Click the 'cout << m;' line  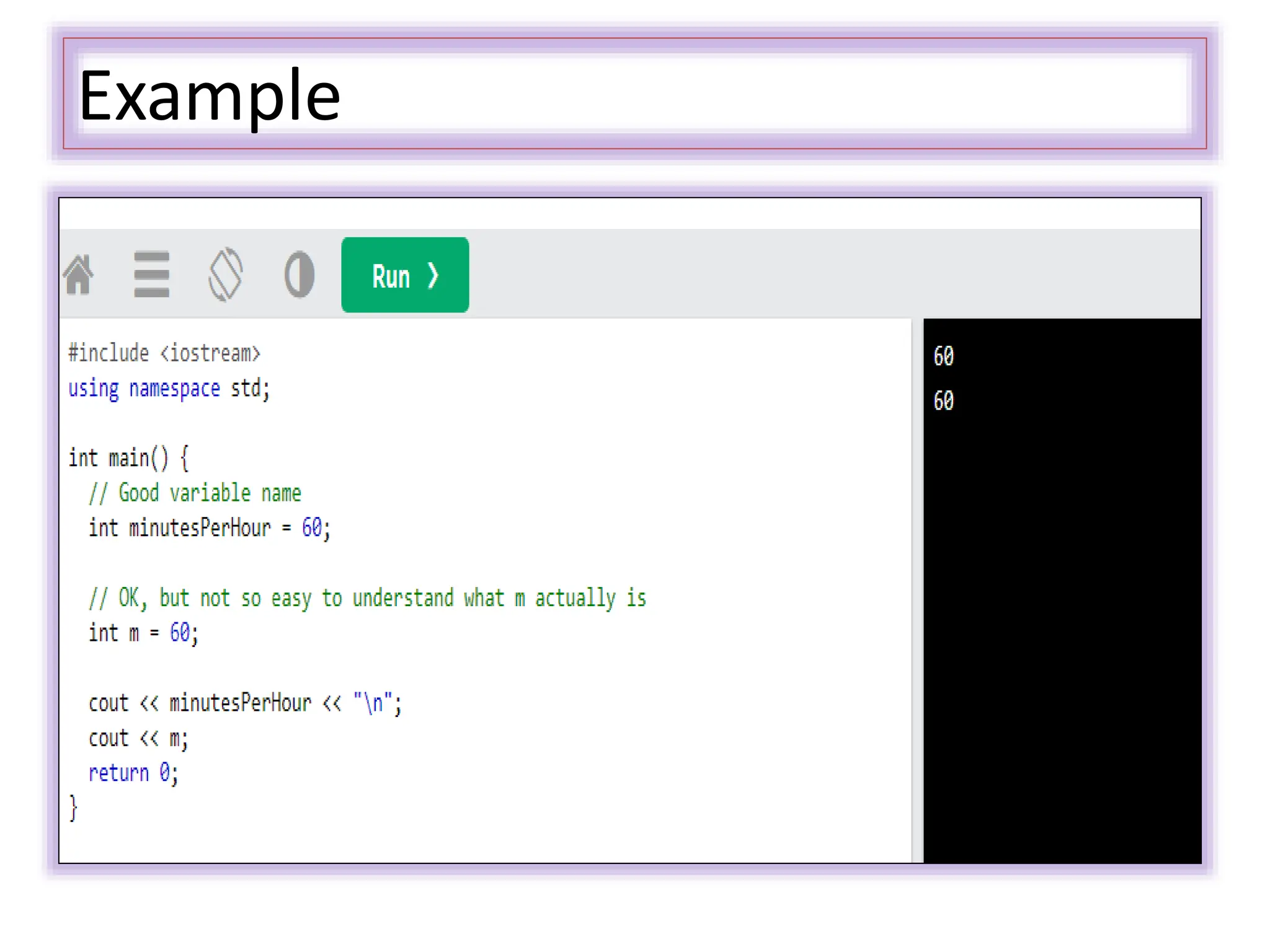[x=138, y=739]
